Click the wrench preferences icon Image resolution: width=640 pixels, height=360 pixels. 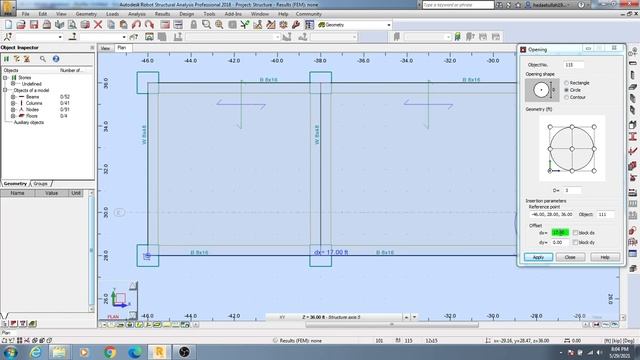tap(296, 25)
